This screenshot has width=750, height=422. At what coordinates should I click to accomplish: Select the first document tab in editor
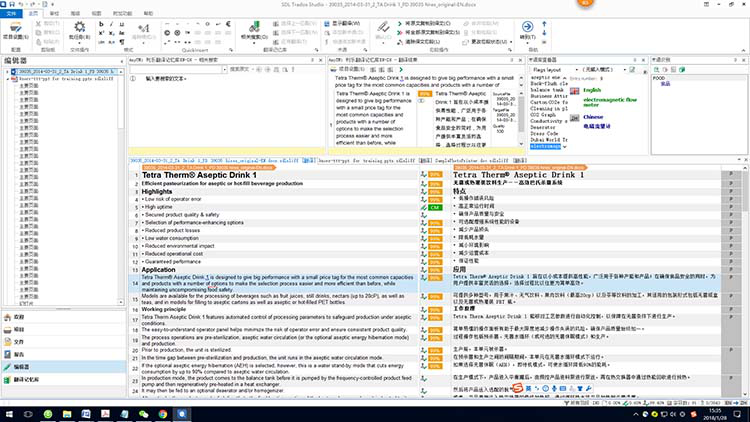pyautogui.click(x=222, y=161)
